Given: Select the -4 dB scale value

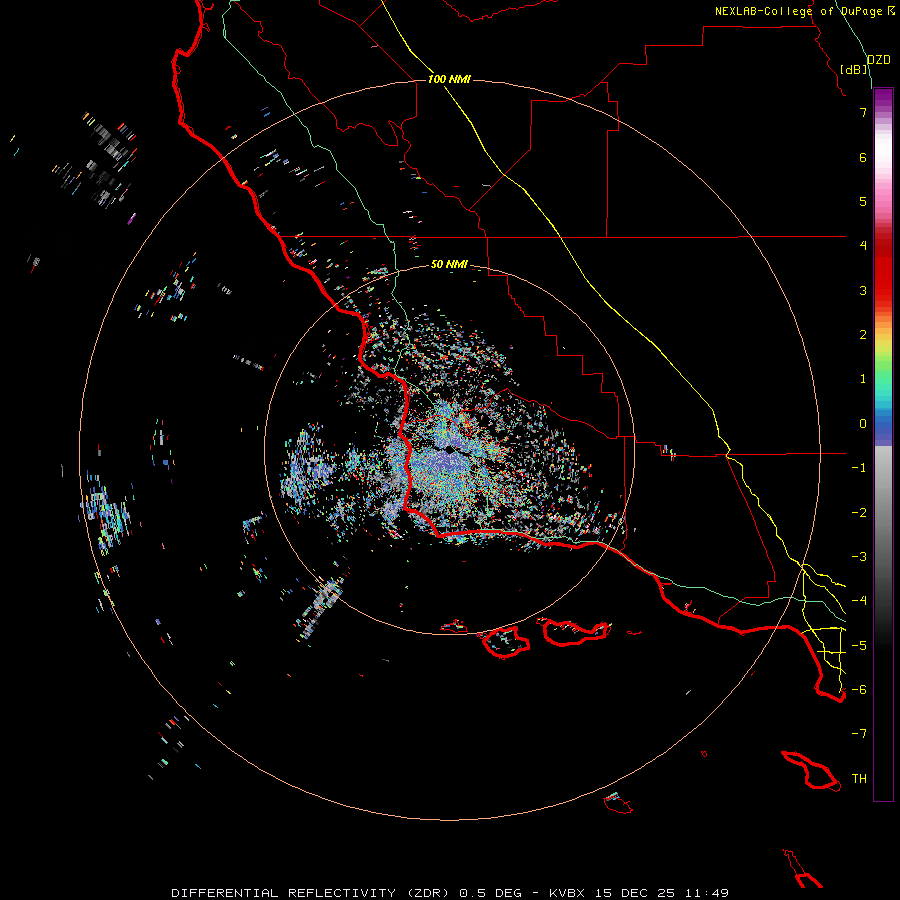Looking at the screenshot, I should coord(859,601).
